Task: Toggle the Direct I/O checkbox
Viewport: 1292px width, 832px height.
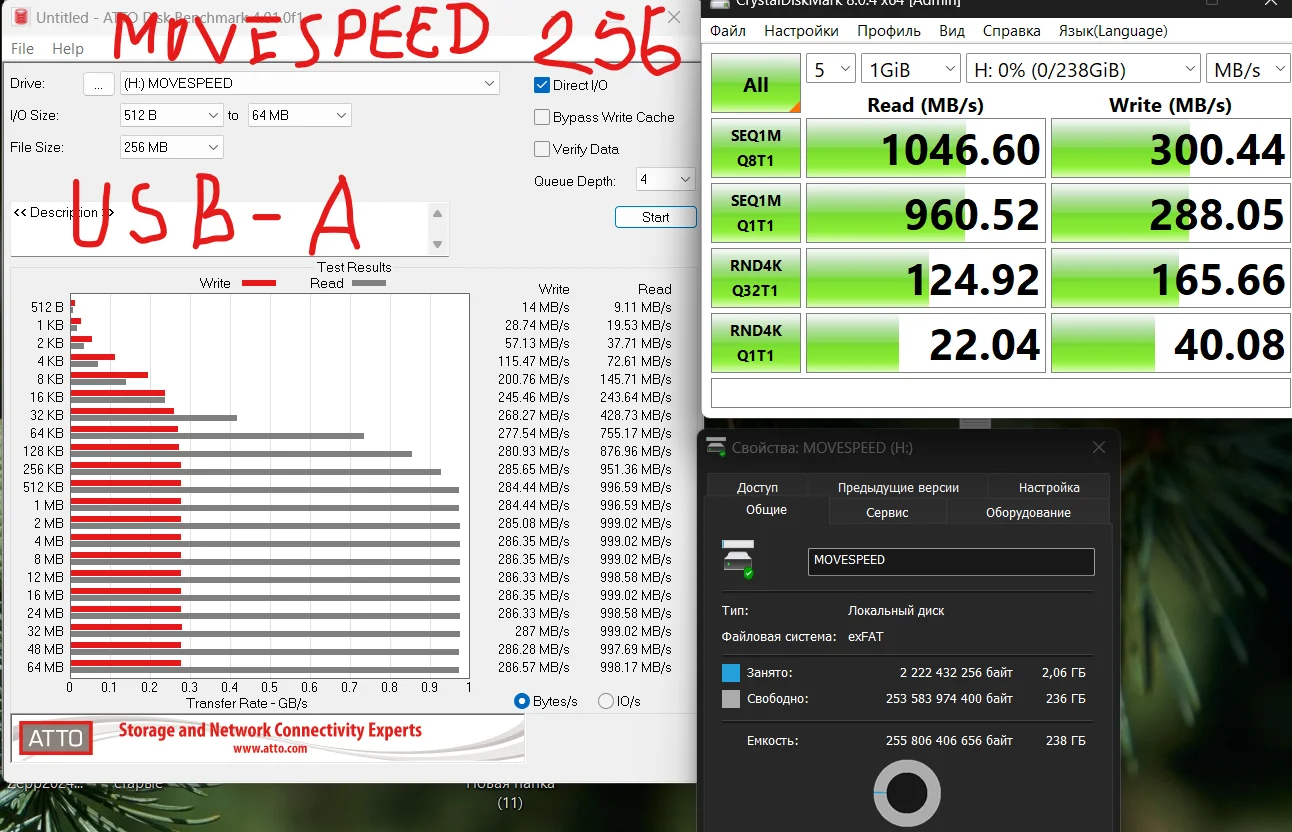Action: (542, 85)
